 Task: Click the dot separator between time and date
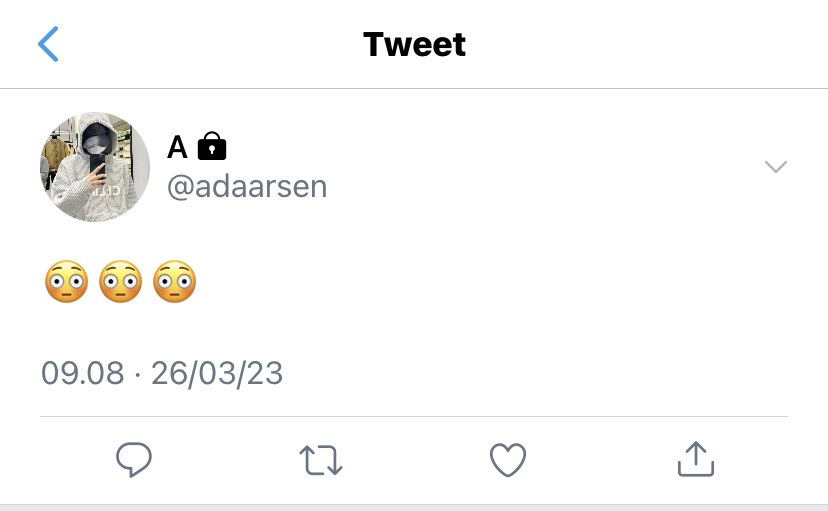138,374
